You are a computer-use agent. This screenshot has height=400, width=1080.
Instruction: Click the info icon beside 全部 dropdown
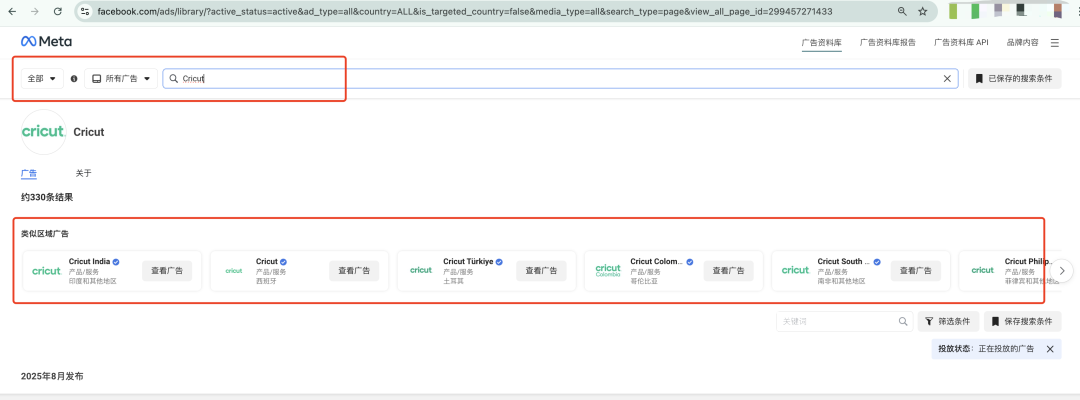click(74, 79)
